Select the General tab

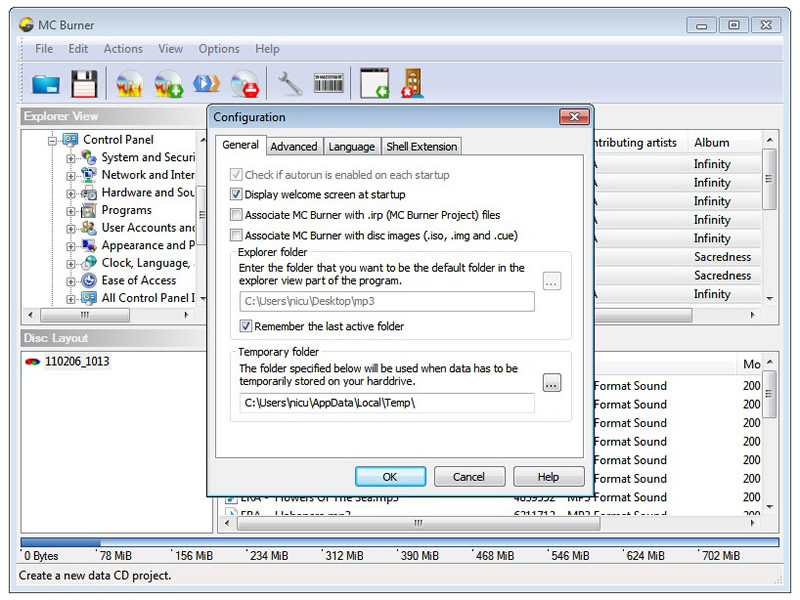pyautogui.click(x=240, y=145)
